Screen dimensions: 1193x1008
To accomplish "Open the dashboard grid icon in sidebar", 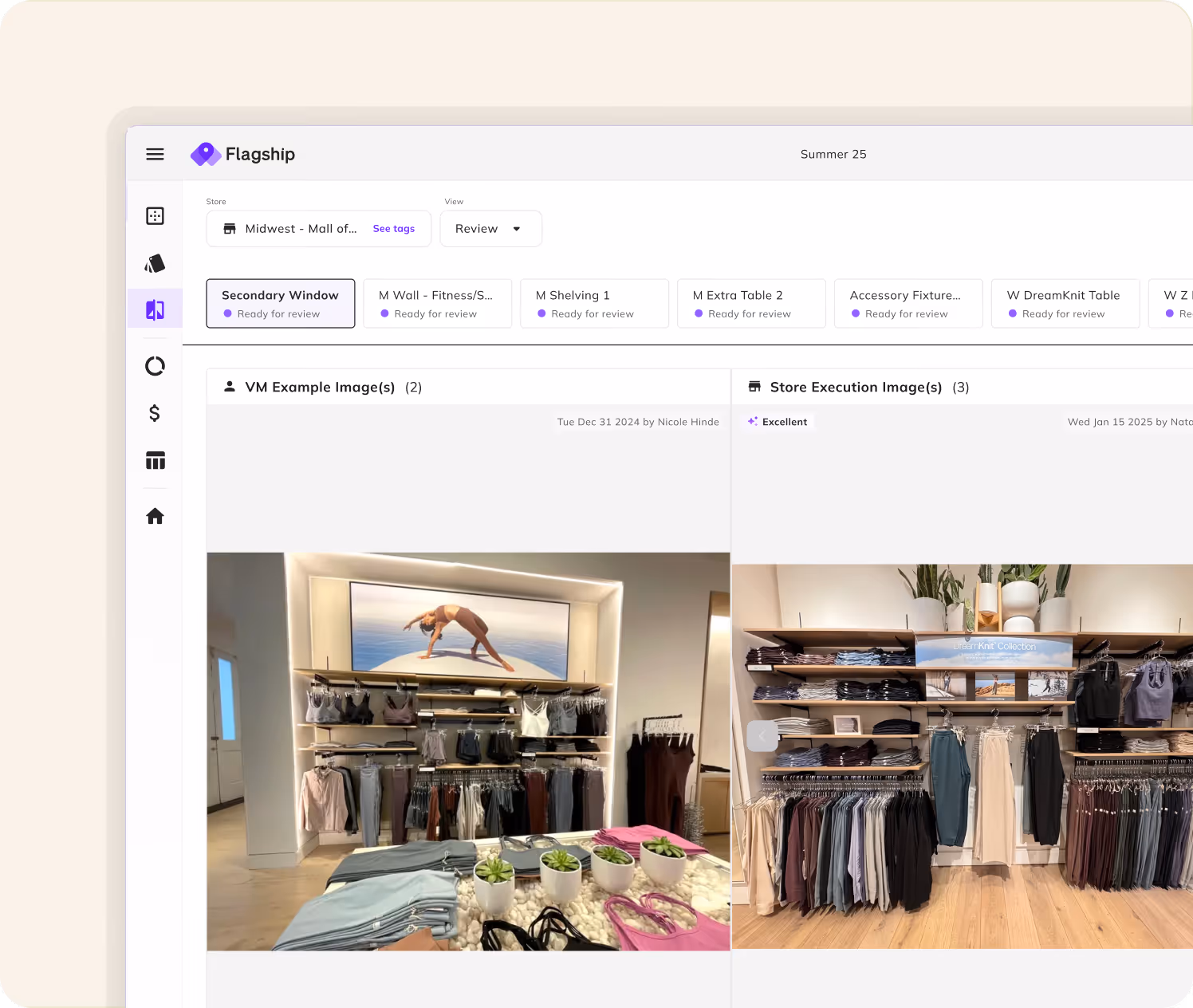I will point(155,215).
